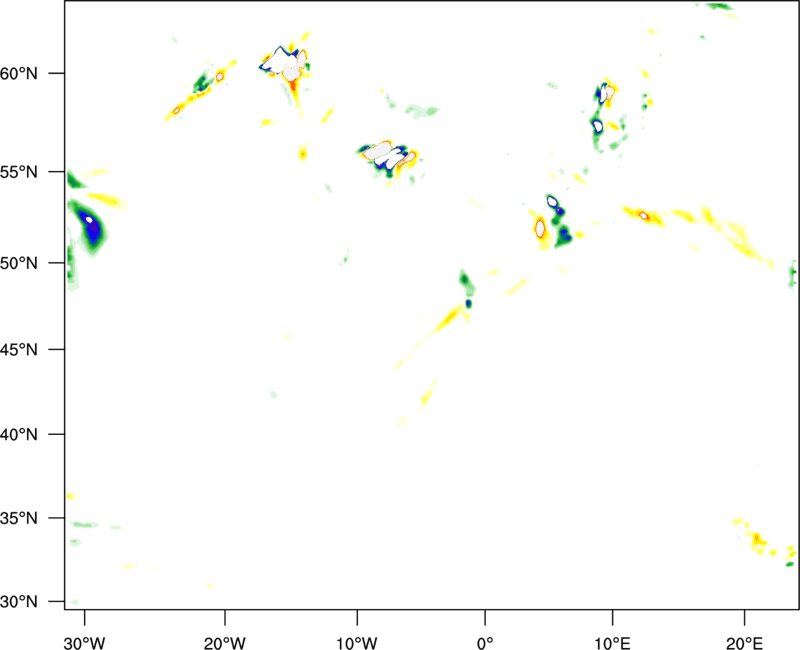The width and height of the screenshot is (800, 650).
Task: Click the 30°W longitude label
Action: click(85, 643)
